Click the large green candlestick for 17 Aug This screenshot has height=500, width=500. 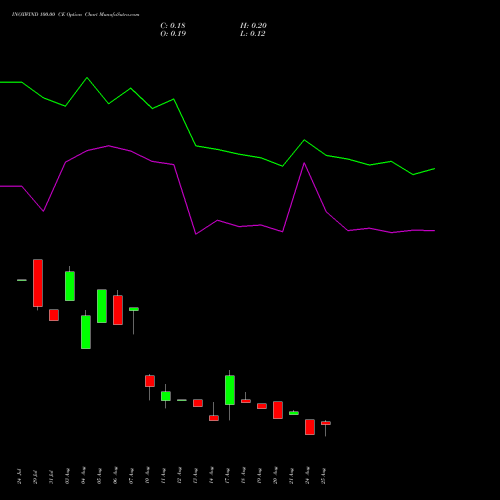[230, 390]
